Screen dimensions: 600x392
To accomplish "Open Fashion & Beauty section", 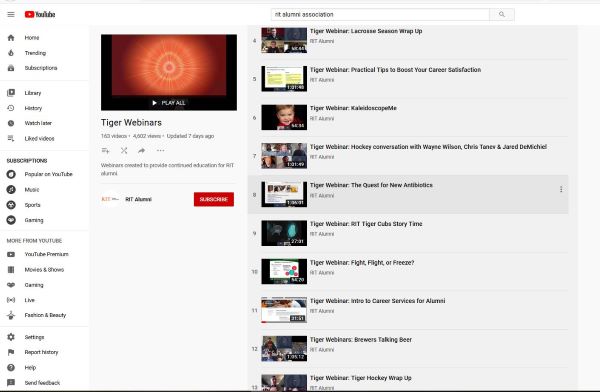I will point(44,315).
